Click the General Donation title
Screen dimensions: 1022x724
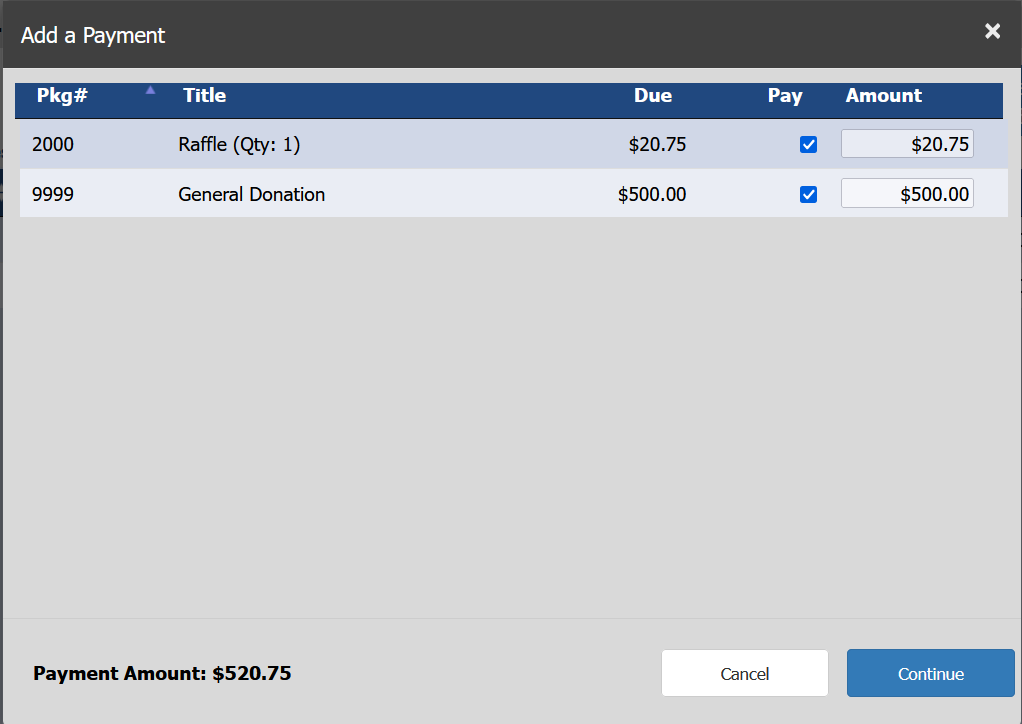(251, 194)
